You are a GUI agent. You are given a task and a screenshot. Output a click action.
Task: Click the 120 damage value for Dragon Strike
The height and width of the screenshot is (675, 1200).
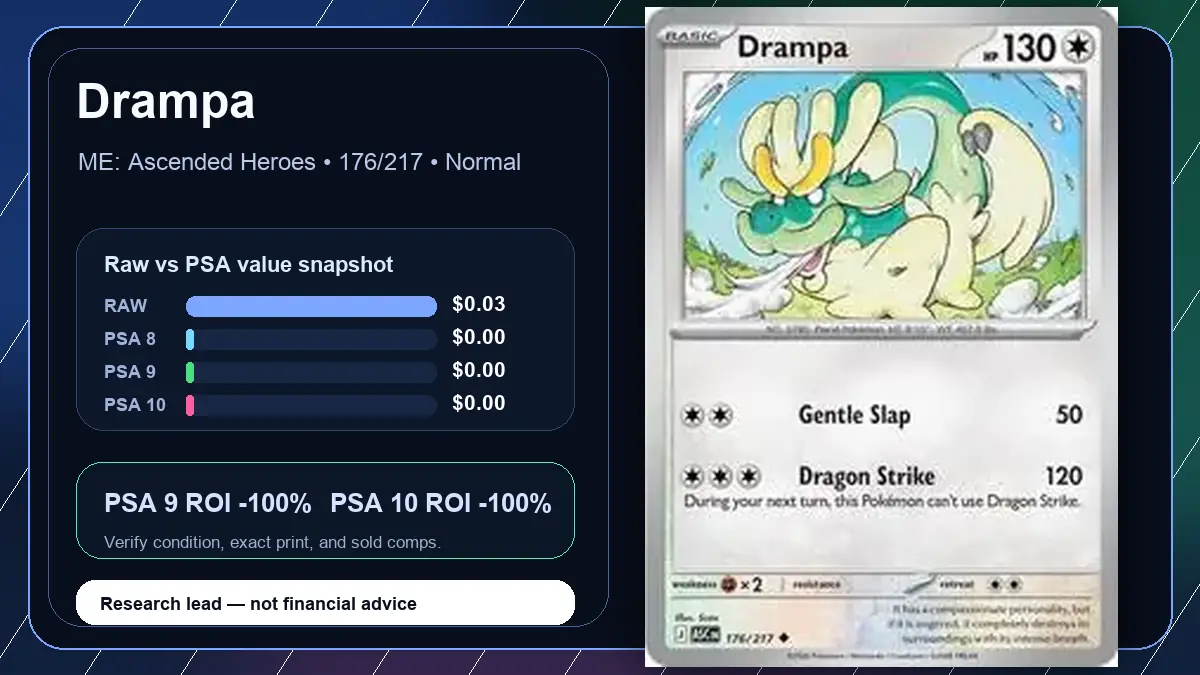[x=1063, y=475]
